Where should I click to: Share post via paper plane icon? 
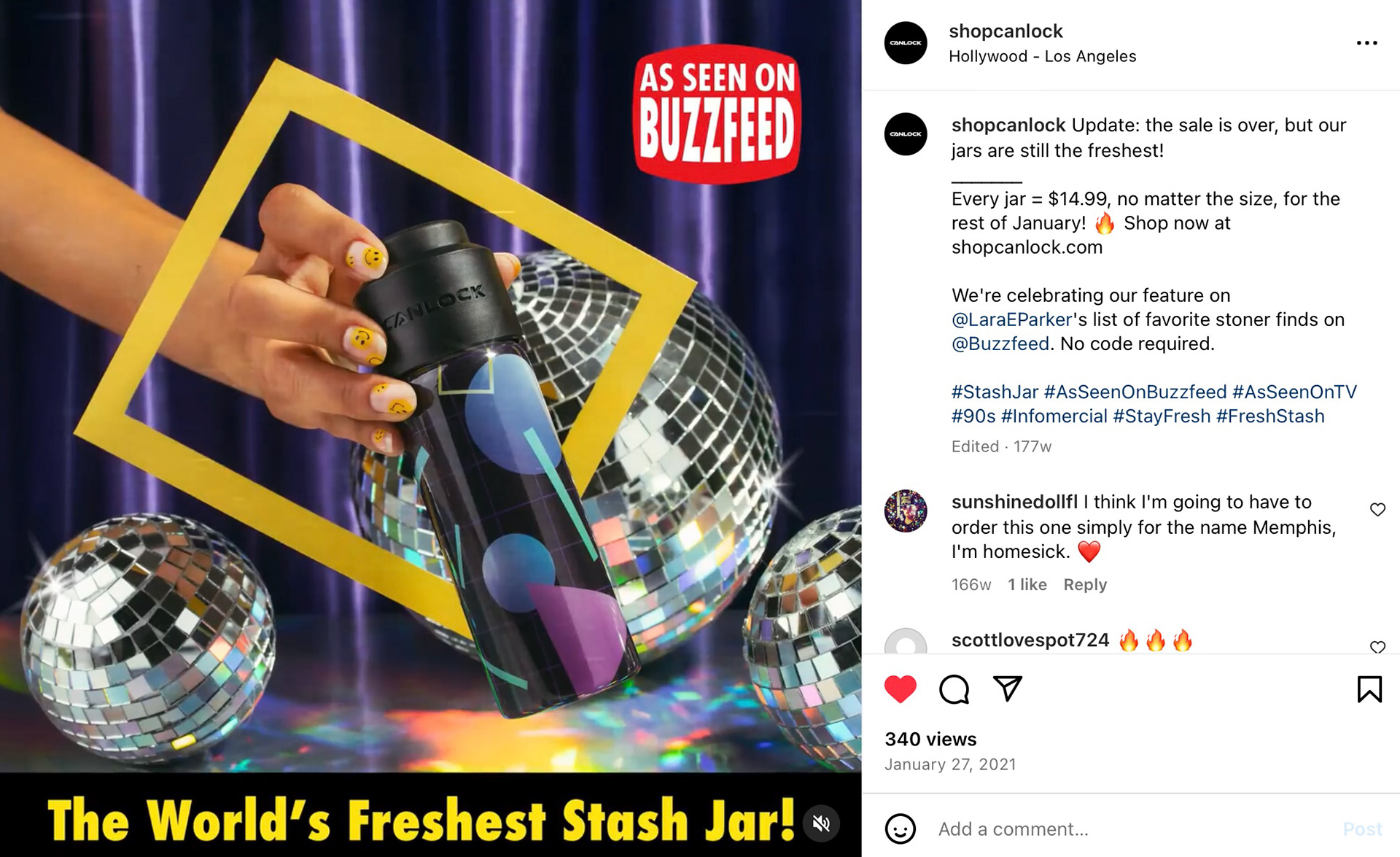[x=1008, y=689]
